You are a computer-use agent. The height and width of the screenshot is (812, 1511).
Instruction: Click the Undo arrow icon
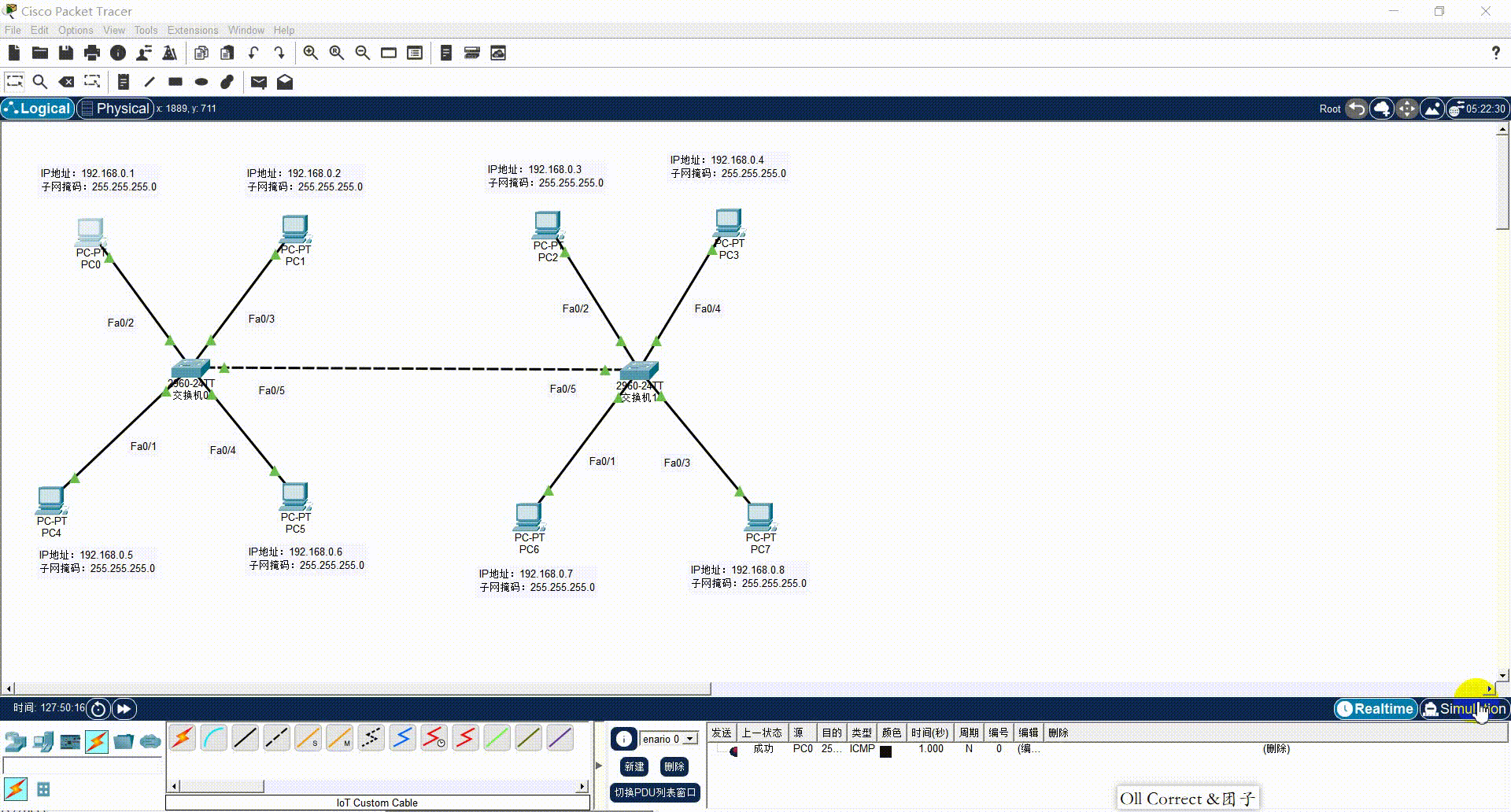[253, 53]
